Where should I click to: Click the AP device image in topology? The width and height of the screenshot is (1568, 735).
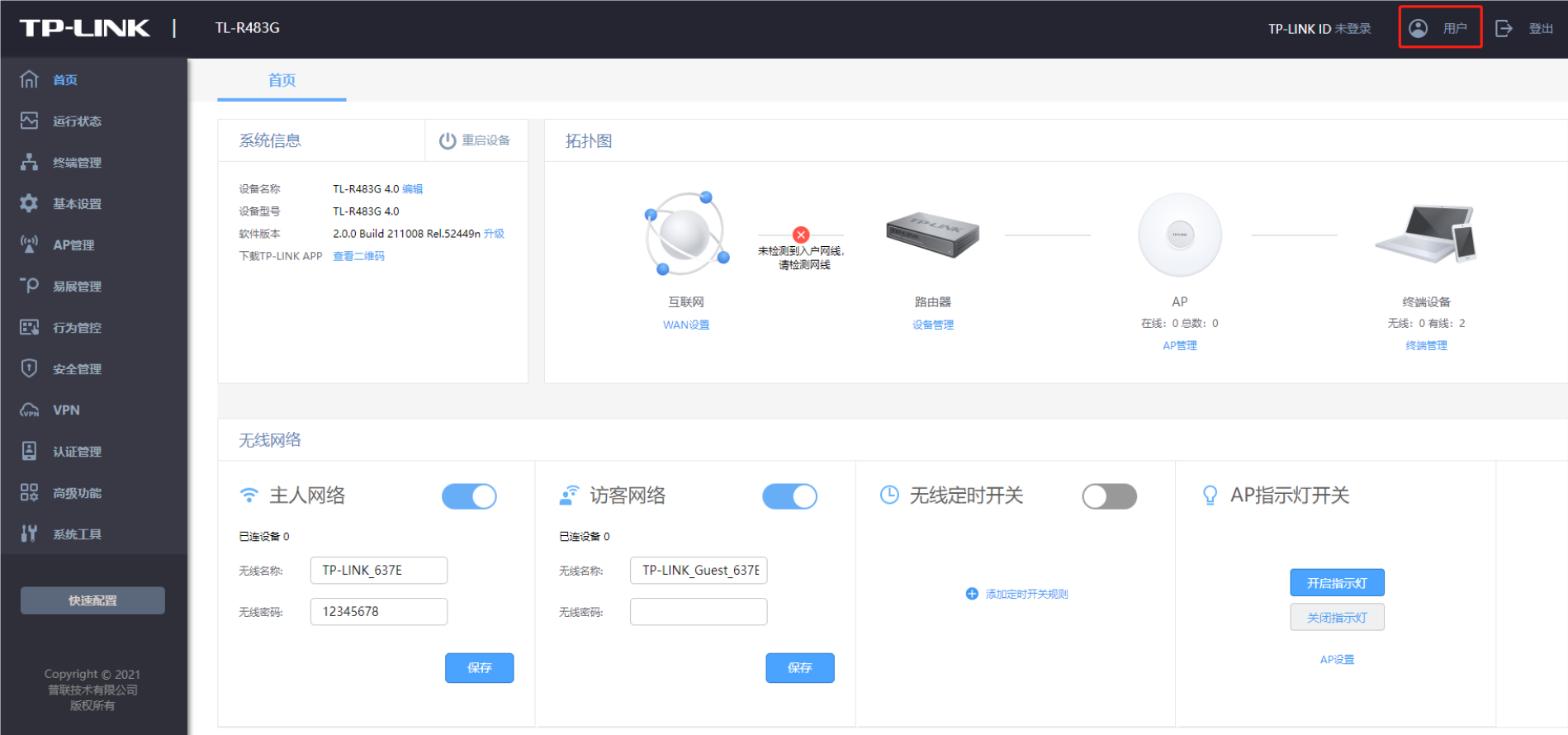pyautogui.click(x=1180, y=235)
